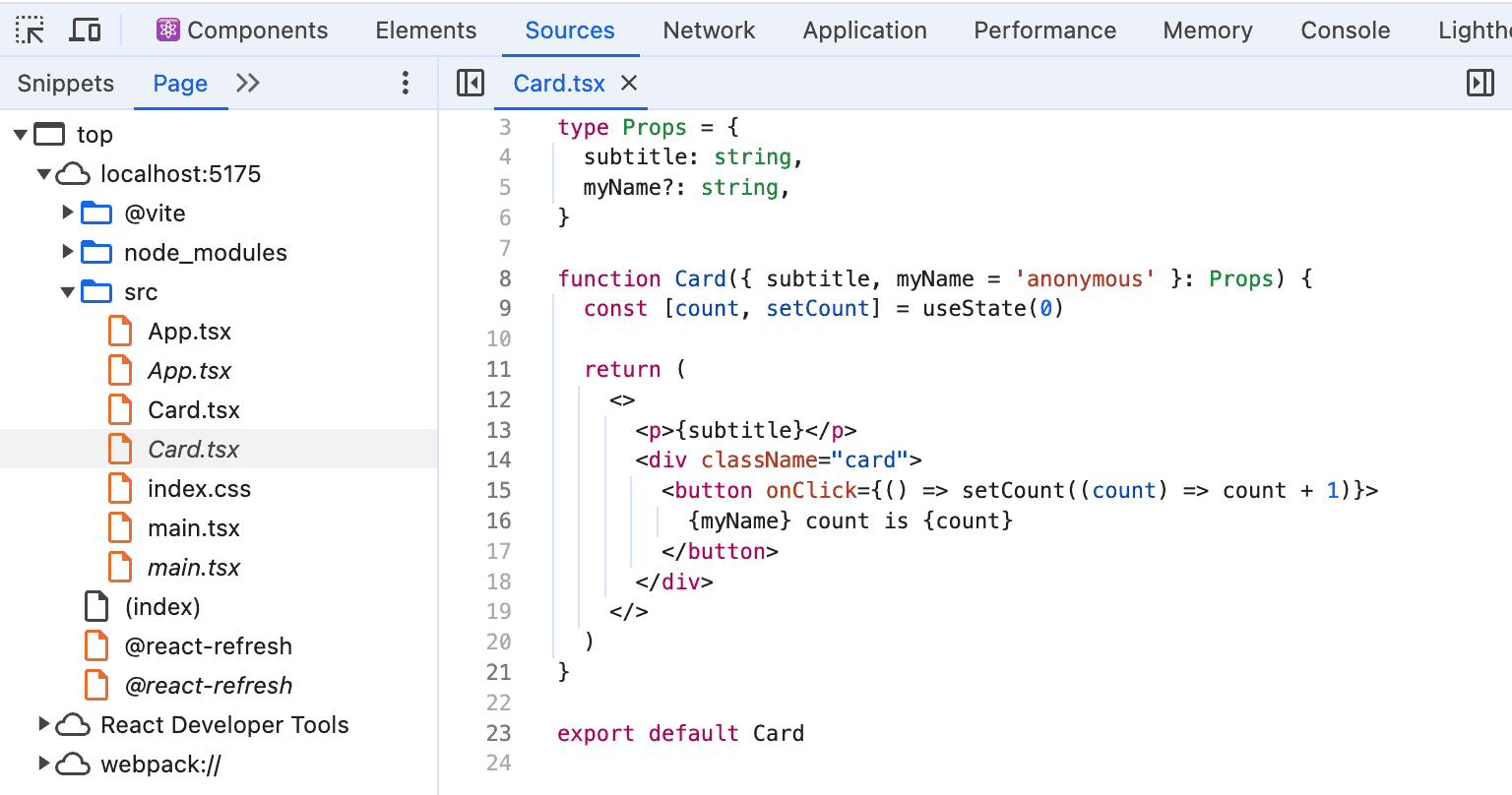Click the node_modules folder icon
Viewport: 1512px width, 795px height.
pyautogui.click(x=96, y=253)
